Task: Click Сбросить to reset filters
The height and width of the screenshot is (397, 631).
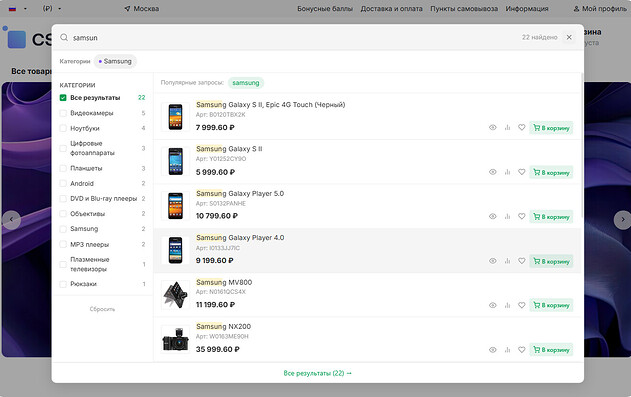Action: [102, 309]
